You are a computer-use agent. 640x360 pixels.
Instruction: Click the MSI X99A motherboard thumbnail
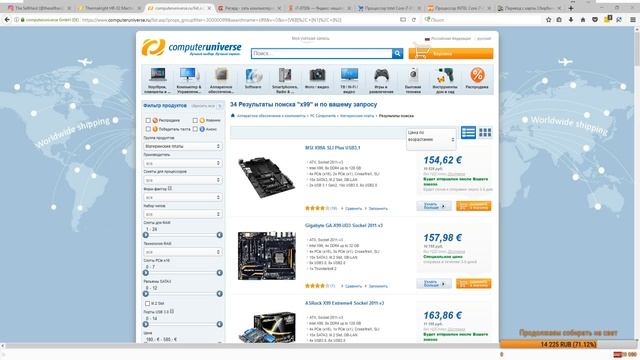coord(266,178)
